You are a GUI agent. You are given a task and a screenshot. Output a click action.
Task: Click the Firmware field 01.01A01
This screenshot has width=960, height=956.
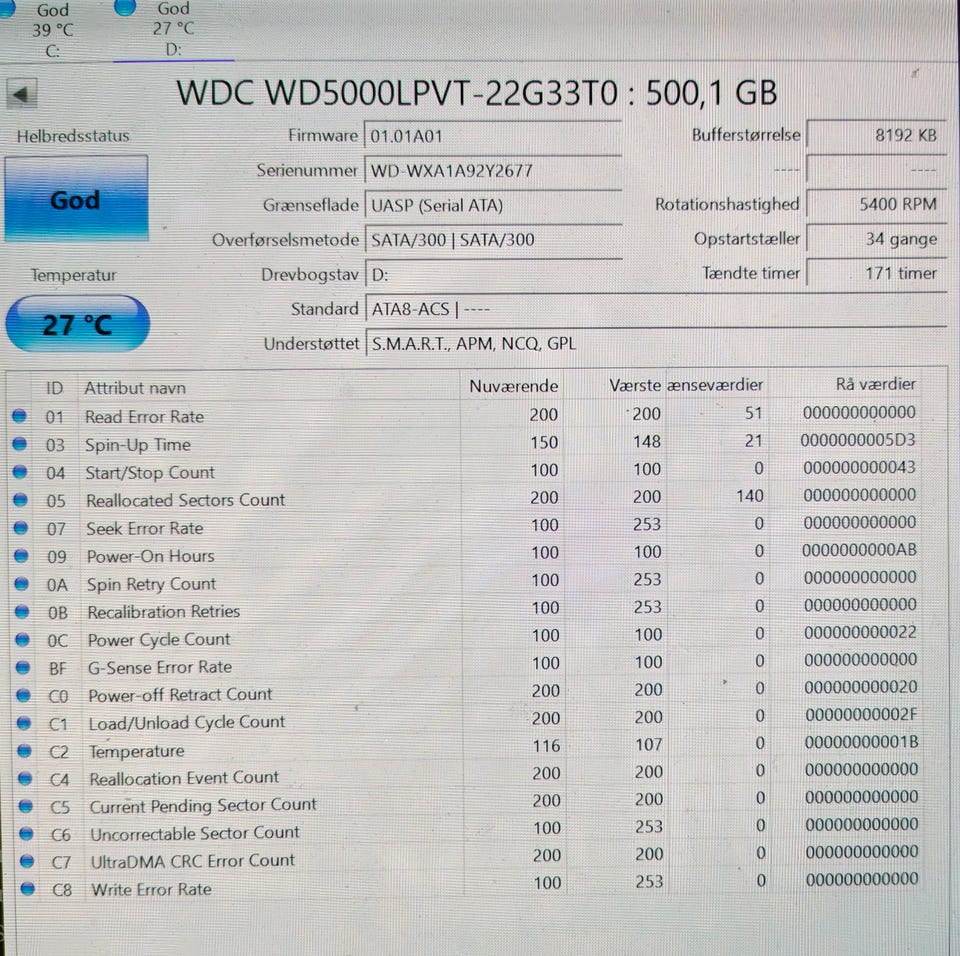[x=493, y=135]
